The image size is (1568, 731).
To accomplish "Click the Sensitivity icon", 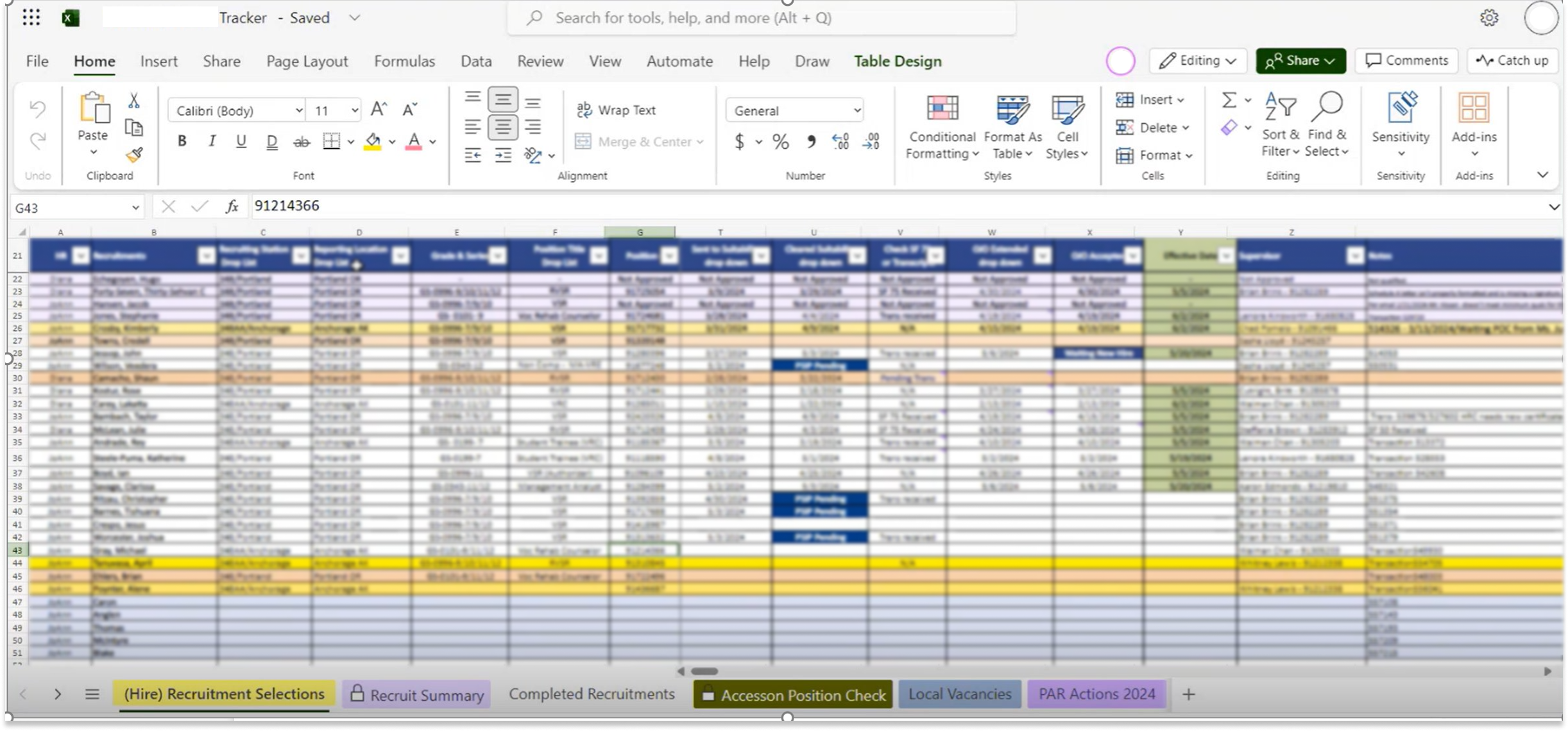I will 1401,109.
